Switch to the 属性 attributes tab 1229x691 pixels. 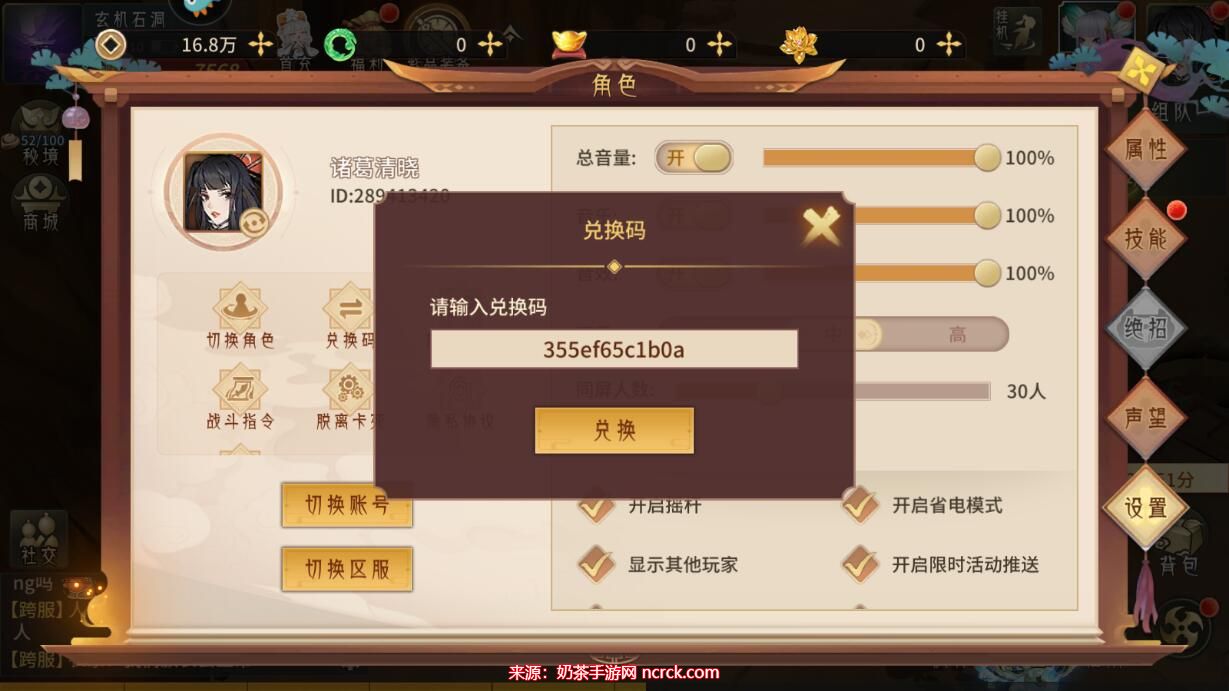click(1145, 149)
